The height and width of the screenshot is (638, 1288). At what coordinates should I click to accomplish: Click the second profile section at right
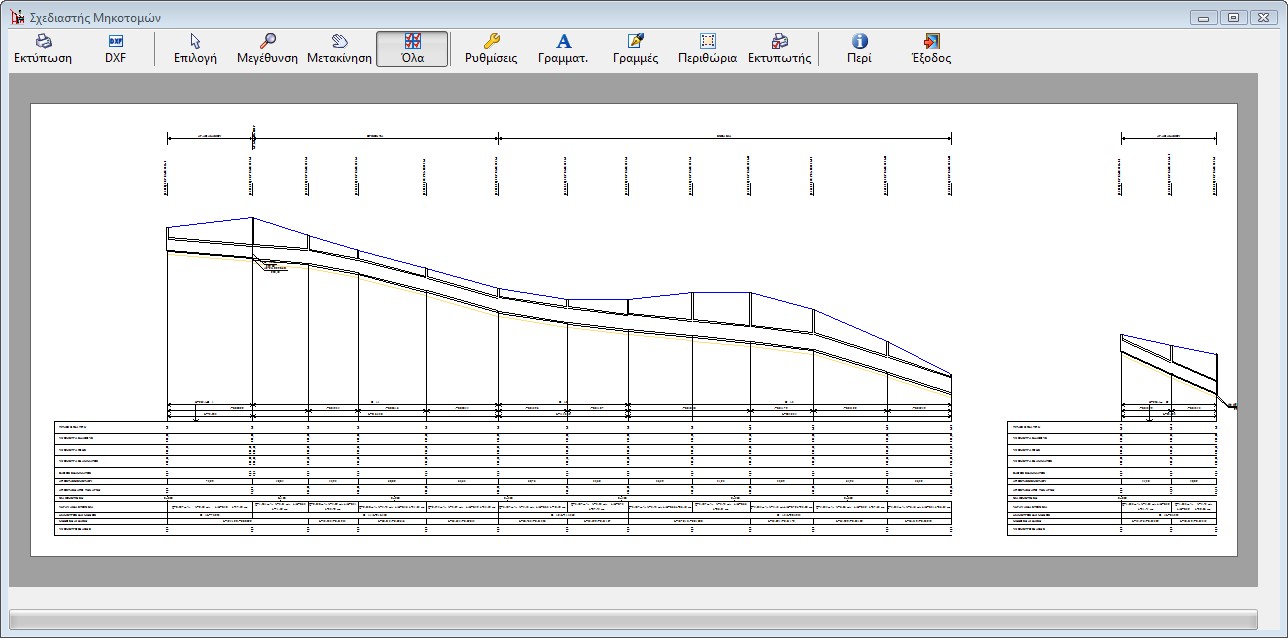(1168, 370)
